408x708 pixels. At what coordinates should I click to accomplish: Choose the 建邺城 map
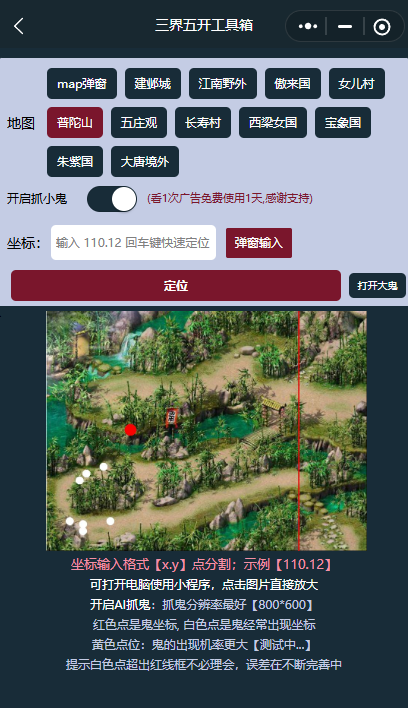click(153, 84)
